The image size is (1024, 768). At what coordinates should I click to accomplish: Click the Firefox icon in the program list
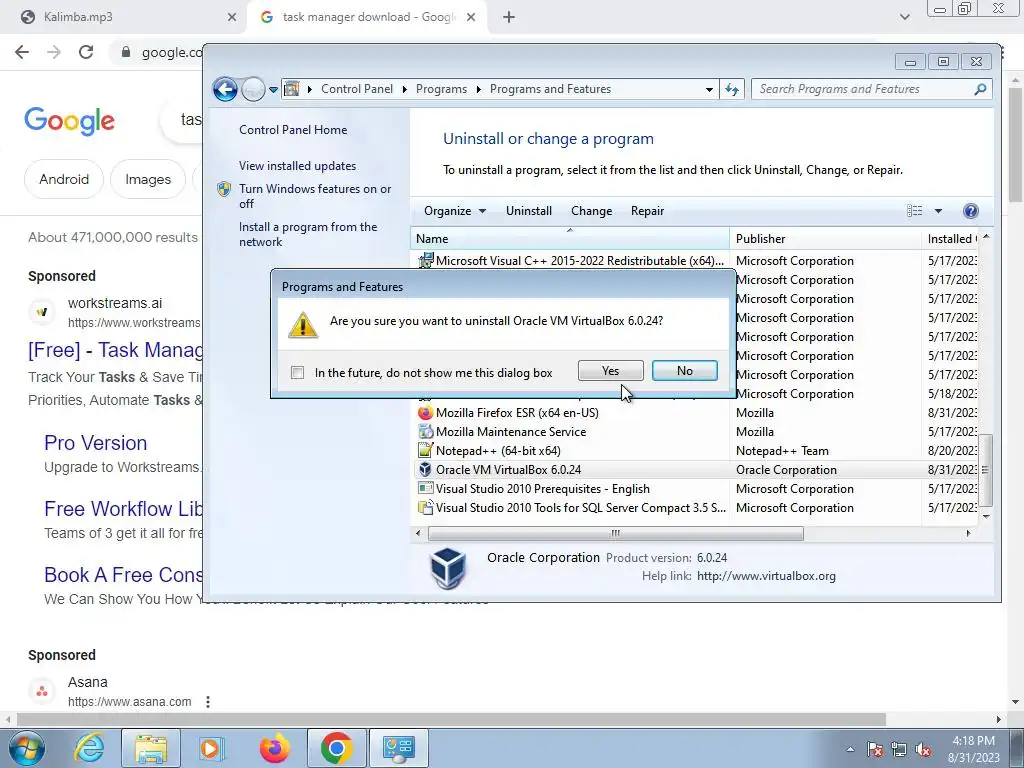[425, 413]
